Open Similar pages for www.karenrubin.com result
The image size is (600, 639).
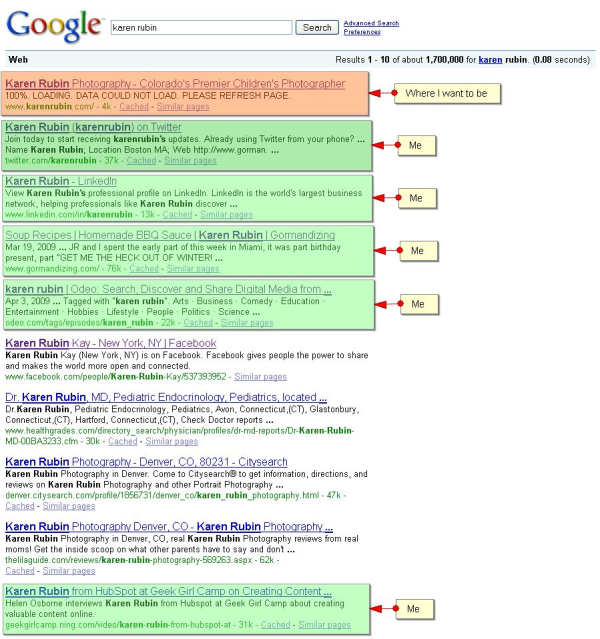(x=183, y=106)
